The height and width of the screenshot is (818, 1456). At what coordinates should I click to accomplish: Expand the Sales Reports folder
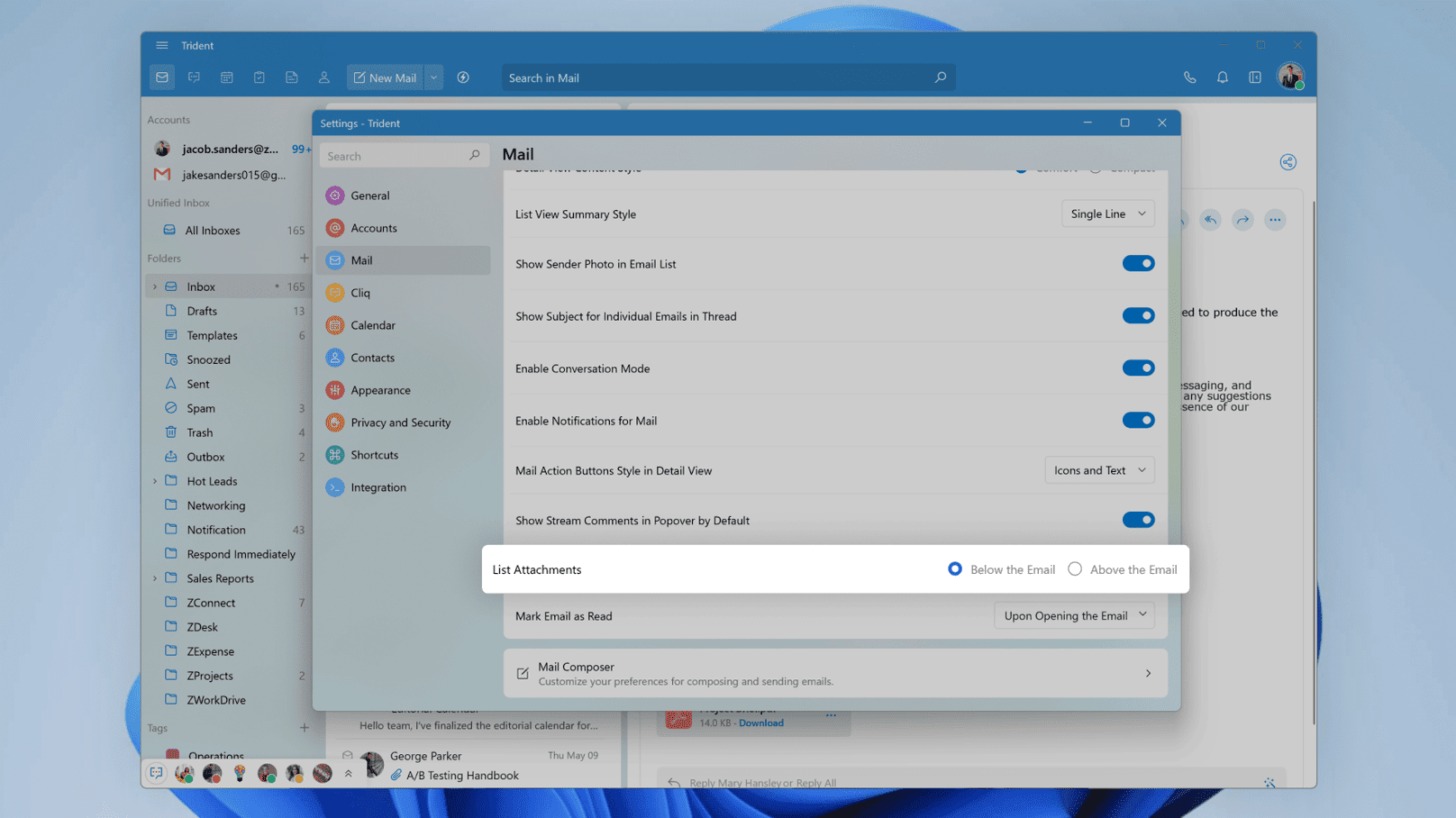(155, 578)
